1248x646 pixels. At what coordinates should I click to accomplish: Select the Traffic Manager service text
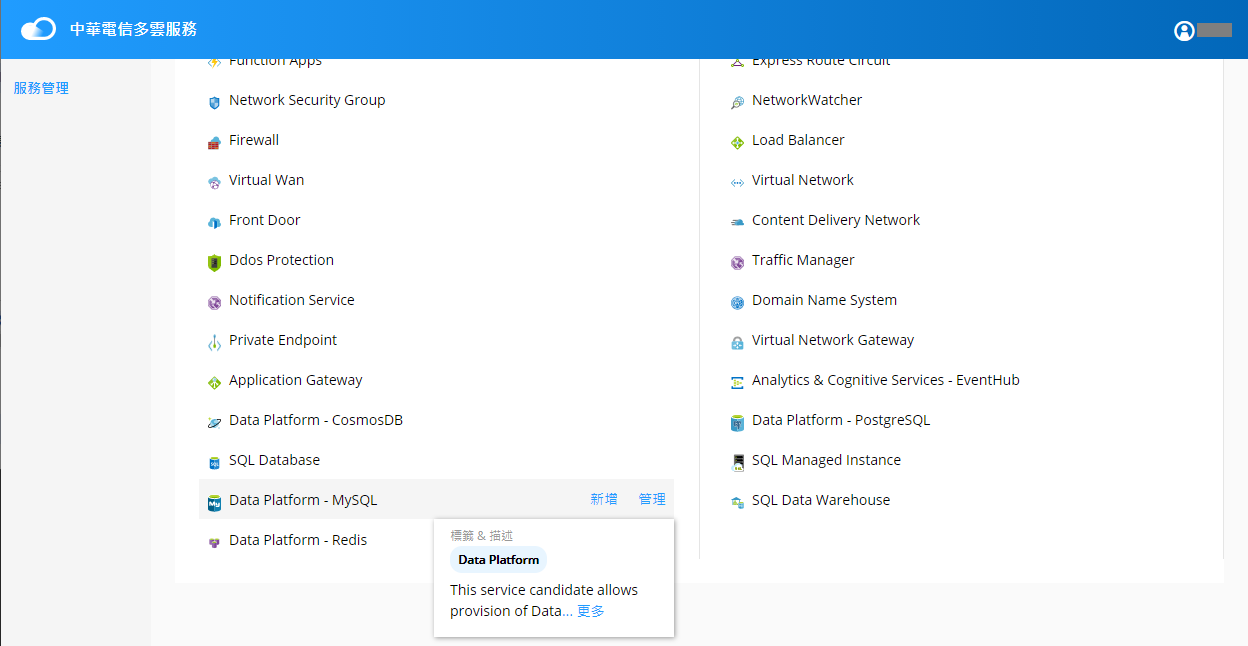click(804, 260)
